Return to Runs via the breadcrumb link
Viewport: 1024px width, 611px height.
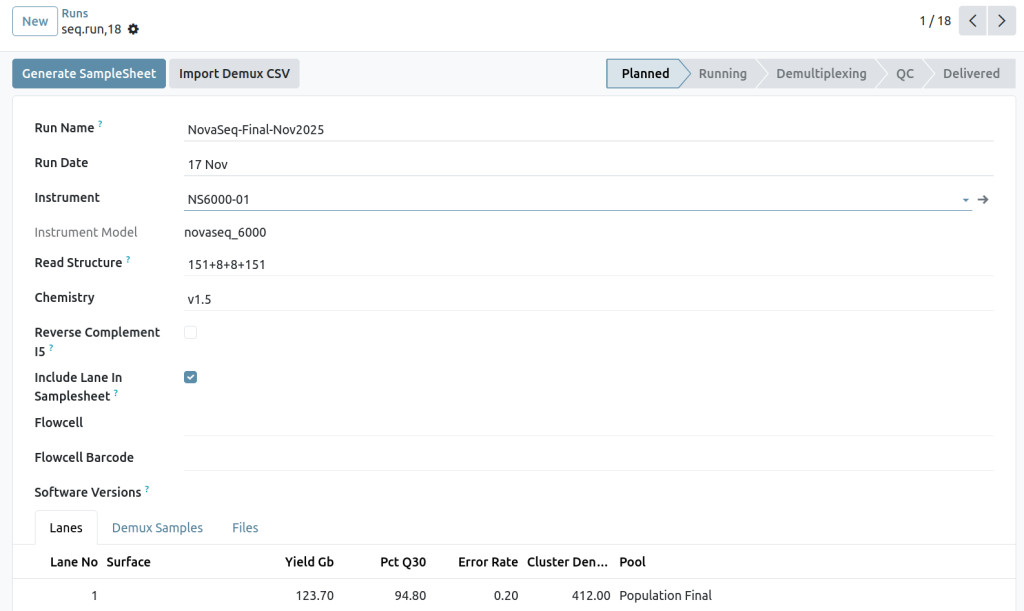pyautogui.click(x=74, y=13)
